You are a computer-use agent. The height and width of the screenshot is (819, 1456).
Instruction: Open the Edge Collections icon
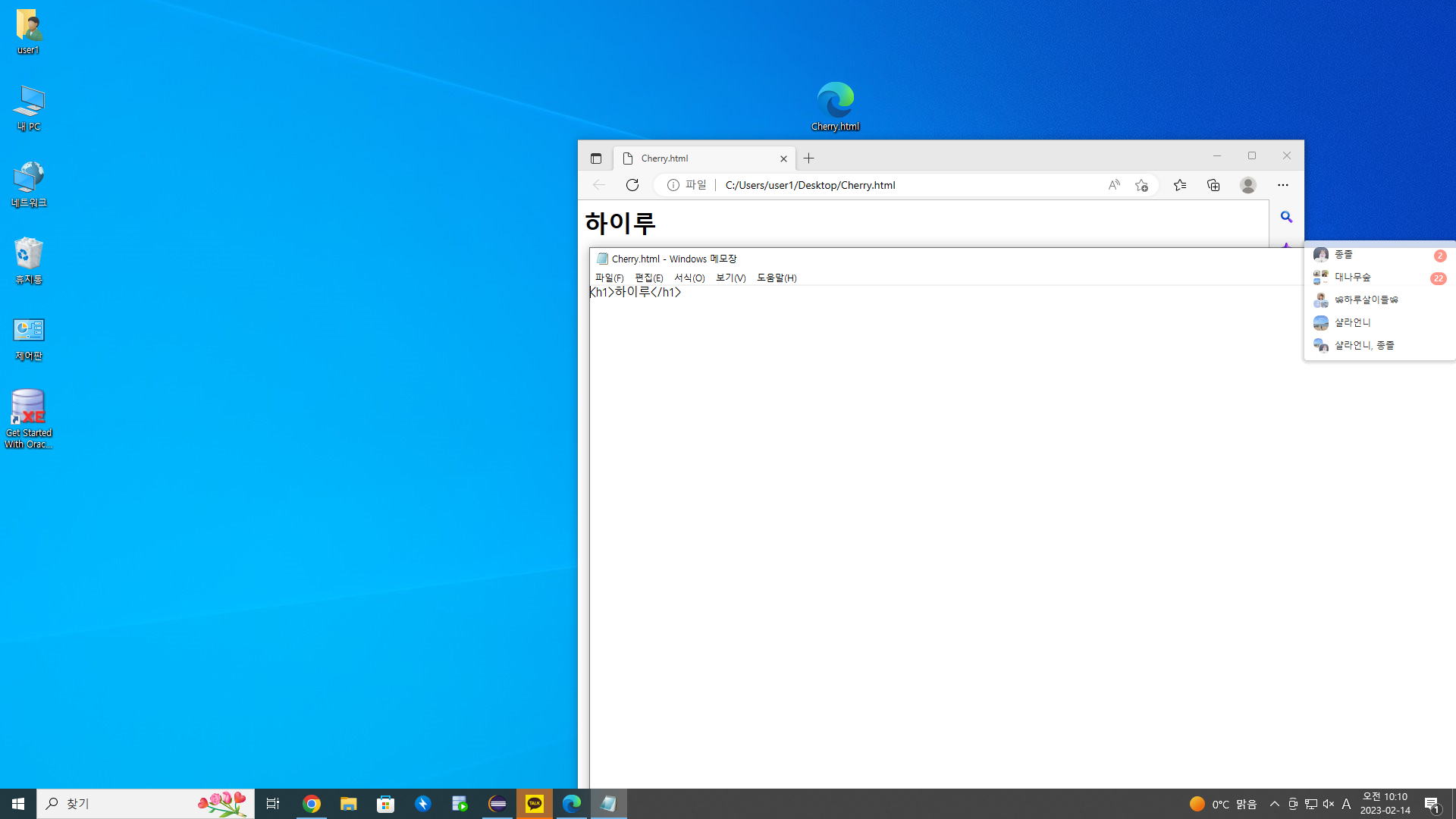1213,185
